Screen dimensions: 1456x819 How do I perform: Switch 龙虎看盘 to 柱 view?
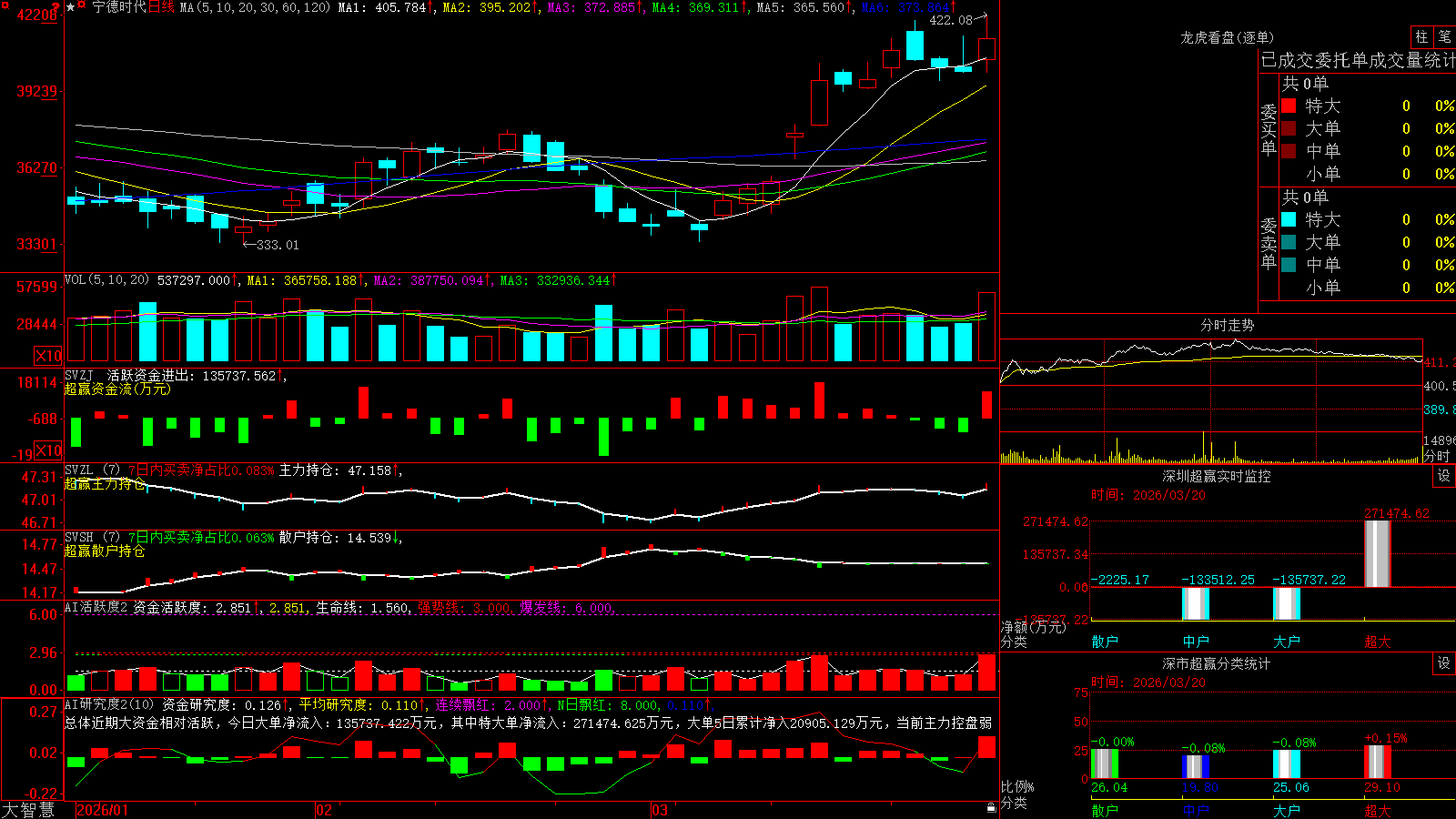click(x=1421, y=37)
